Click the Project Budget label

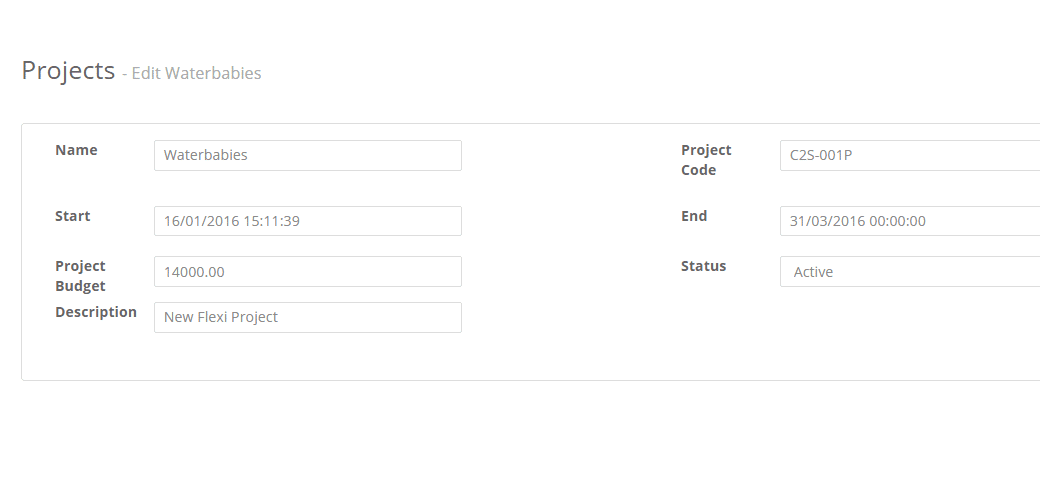[x=80, y=276]
